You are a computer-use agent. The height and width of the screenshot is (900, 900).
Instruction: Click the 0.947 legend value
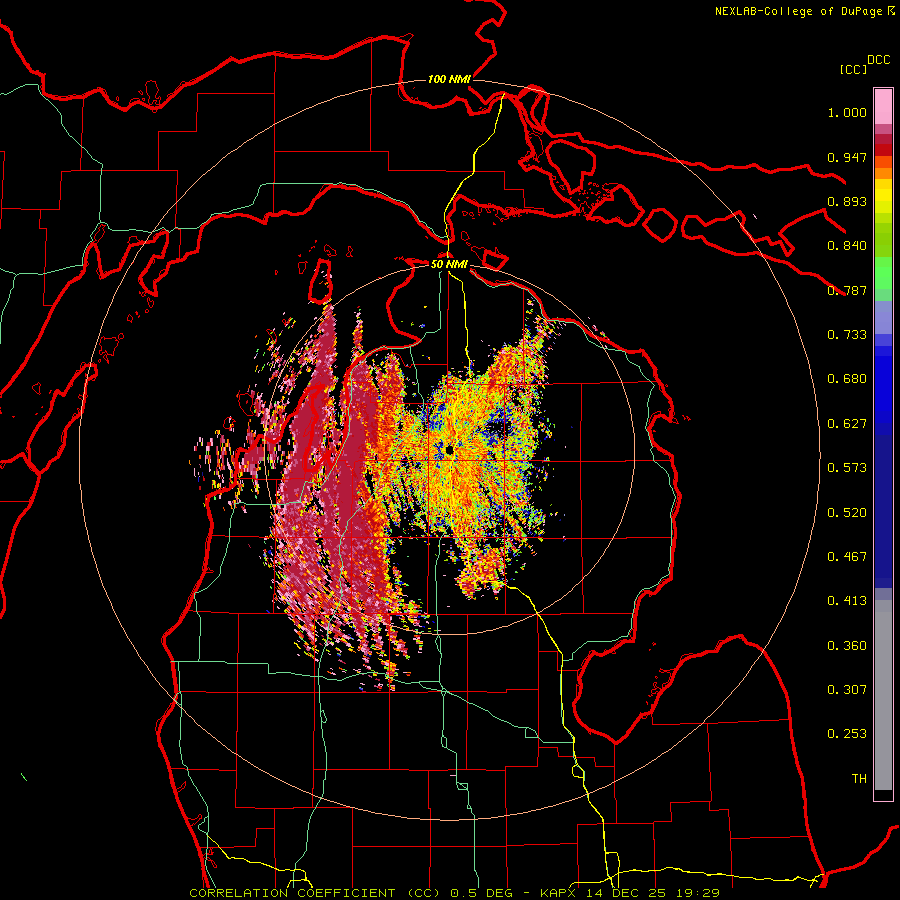(x=847, y=157)
